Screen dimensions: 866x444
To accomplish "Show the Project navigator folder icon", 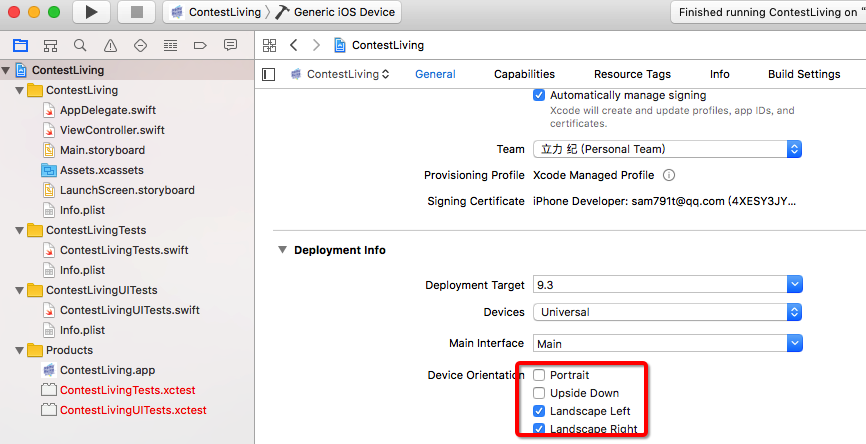I will 20,45.
